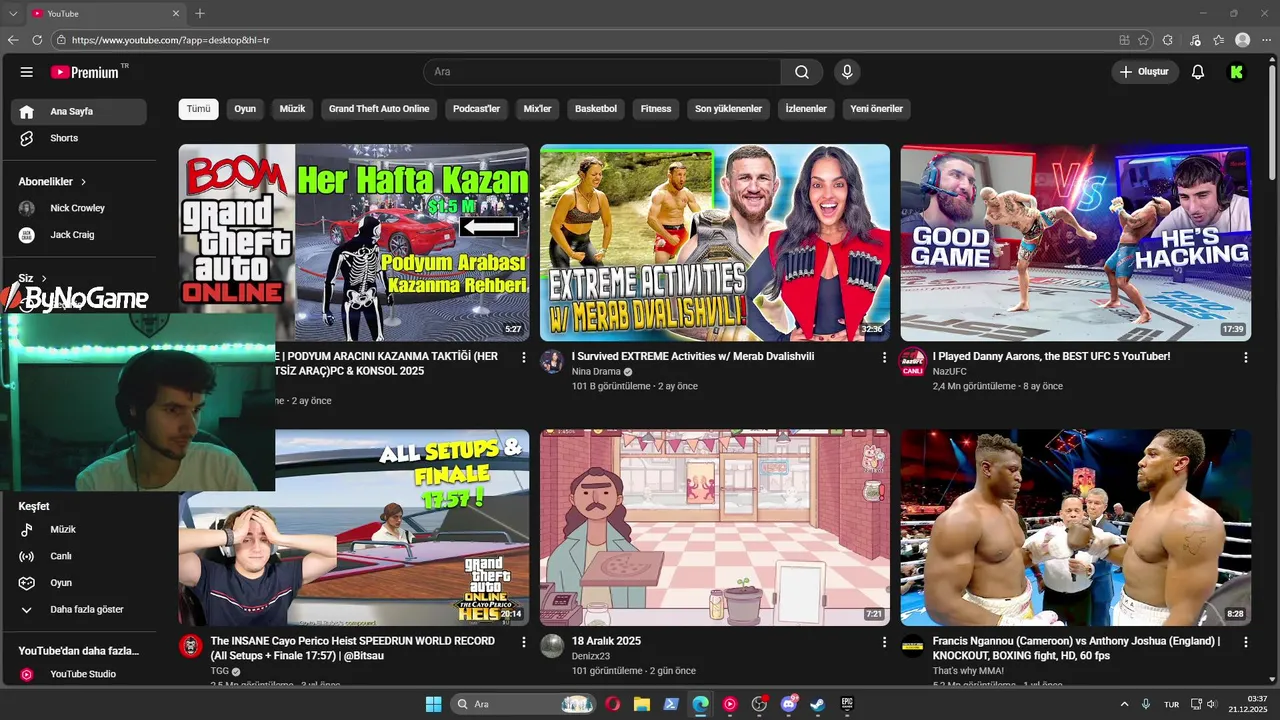Open File Explorer from taskbar
Image resolution: width=1280 pixels, height=720 pixels.
point(642,704)
